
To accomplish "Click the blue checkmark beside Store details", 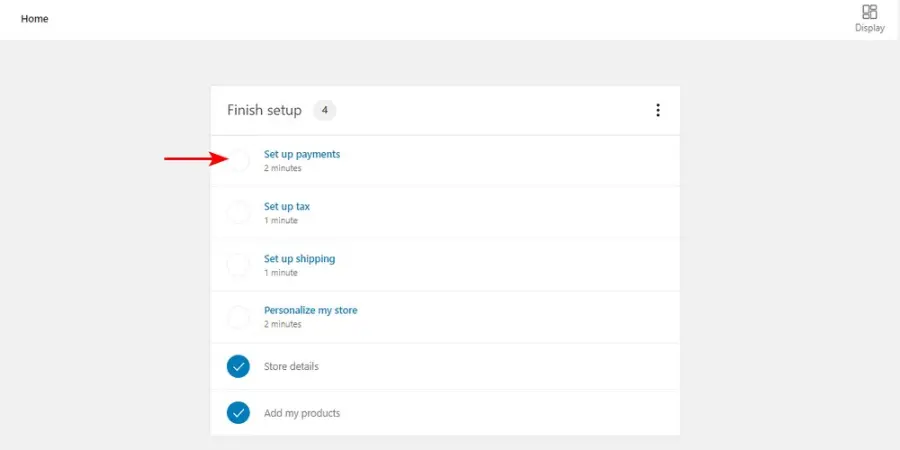I will tap(238, 366).
